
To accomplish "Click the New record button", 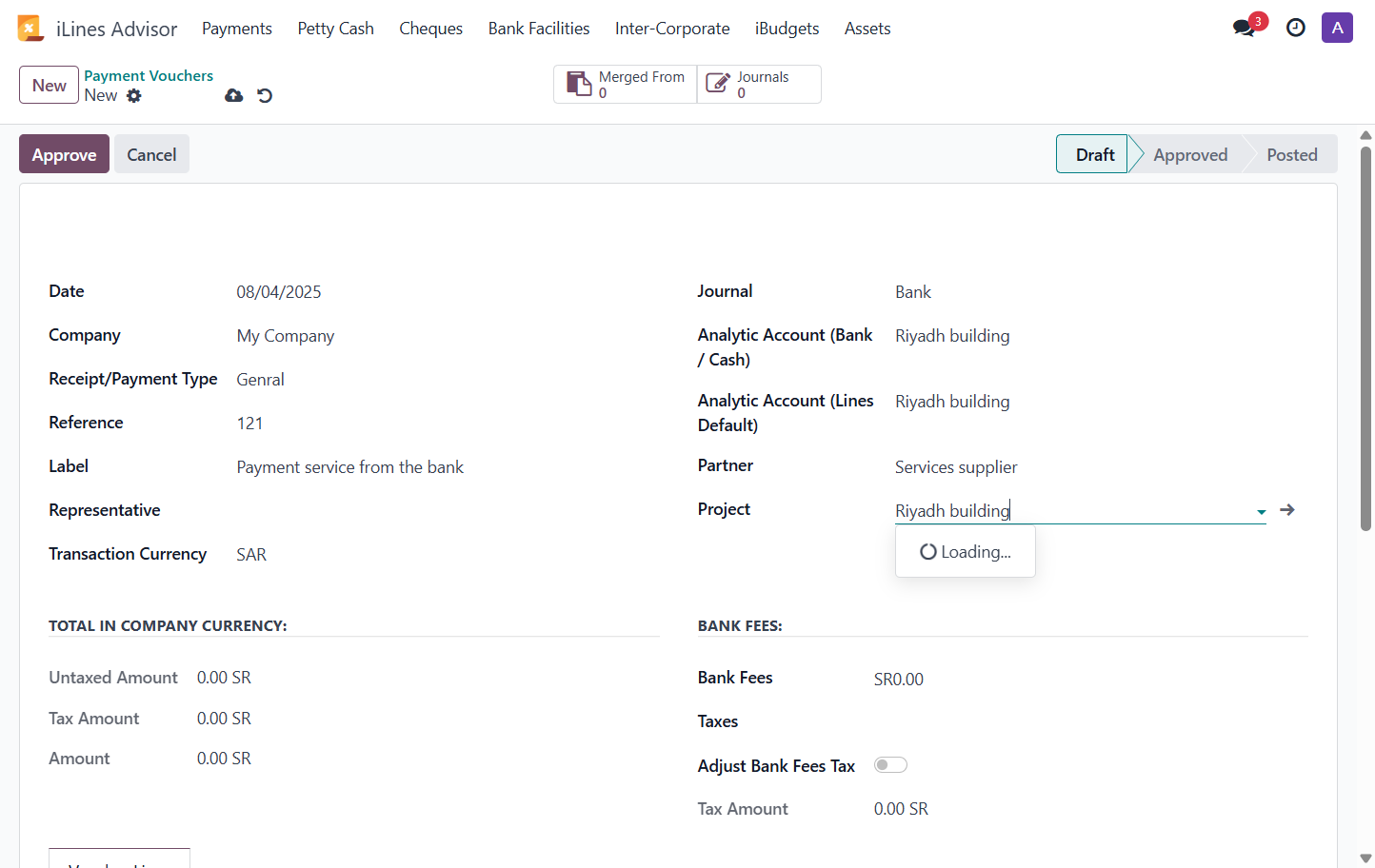I will coord(49,85).
